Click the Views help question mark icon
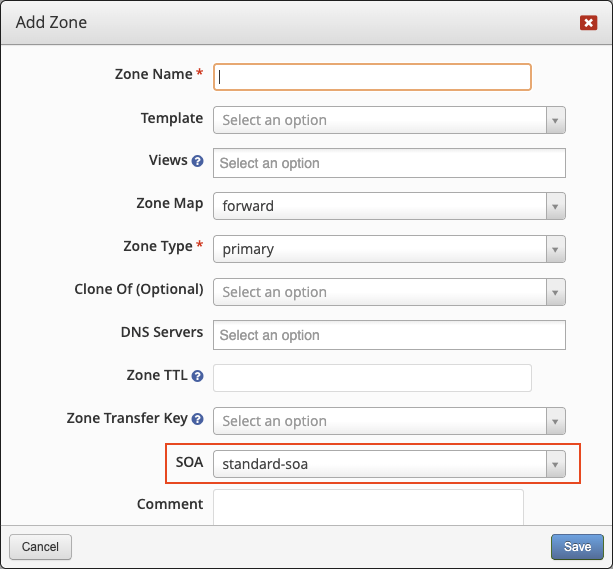 coord(197,161)
